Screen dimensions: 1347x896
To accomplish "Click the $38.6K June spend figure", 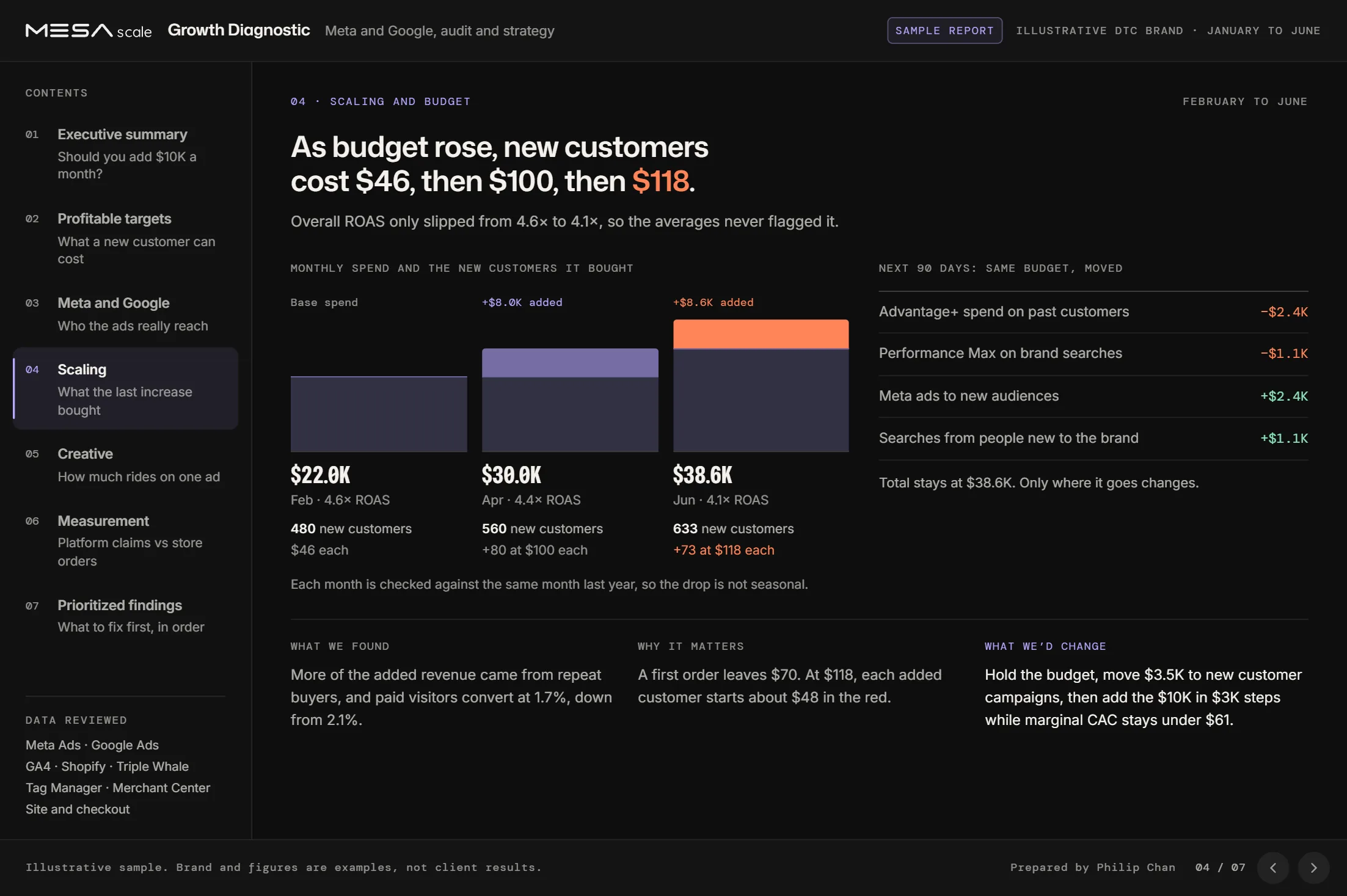I will (703, 475).
